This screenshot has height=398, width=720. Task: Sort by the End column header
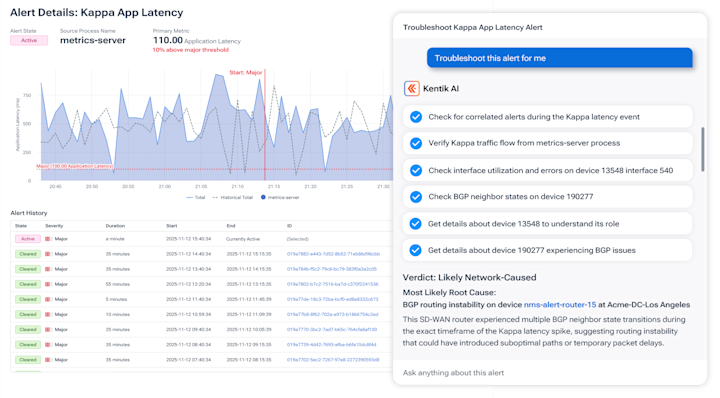(231, 226)
